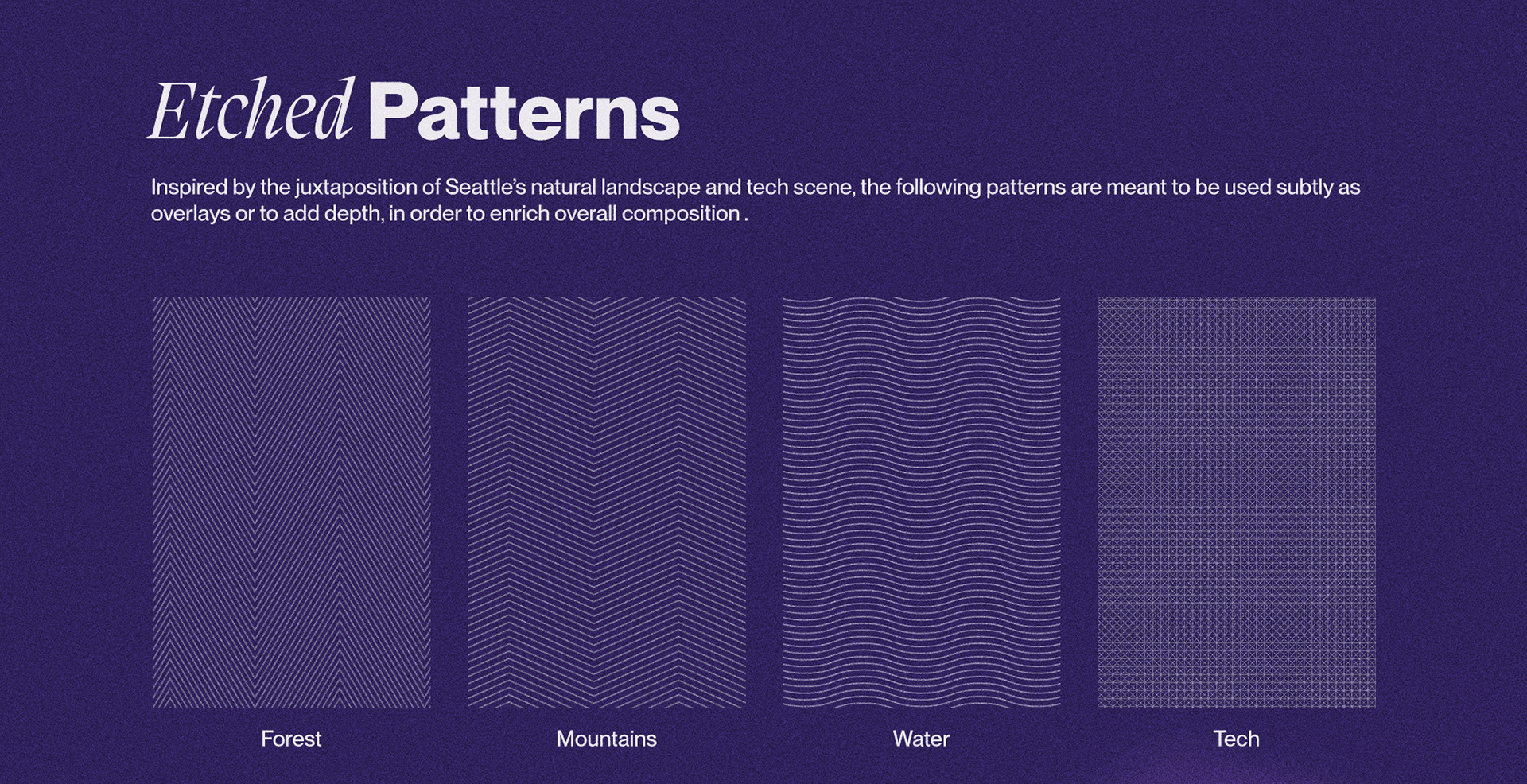Select the Mountains chevron pattern swatch
The image size is (1527, 784).
click(x=606, y=503)
